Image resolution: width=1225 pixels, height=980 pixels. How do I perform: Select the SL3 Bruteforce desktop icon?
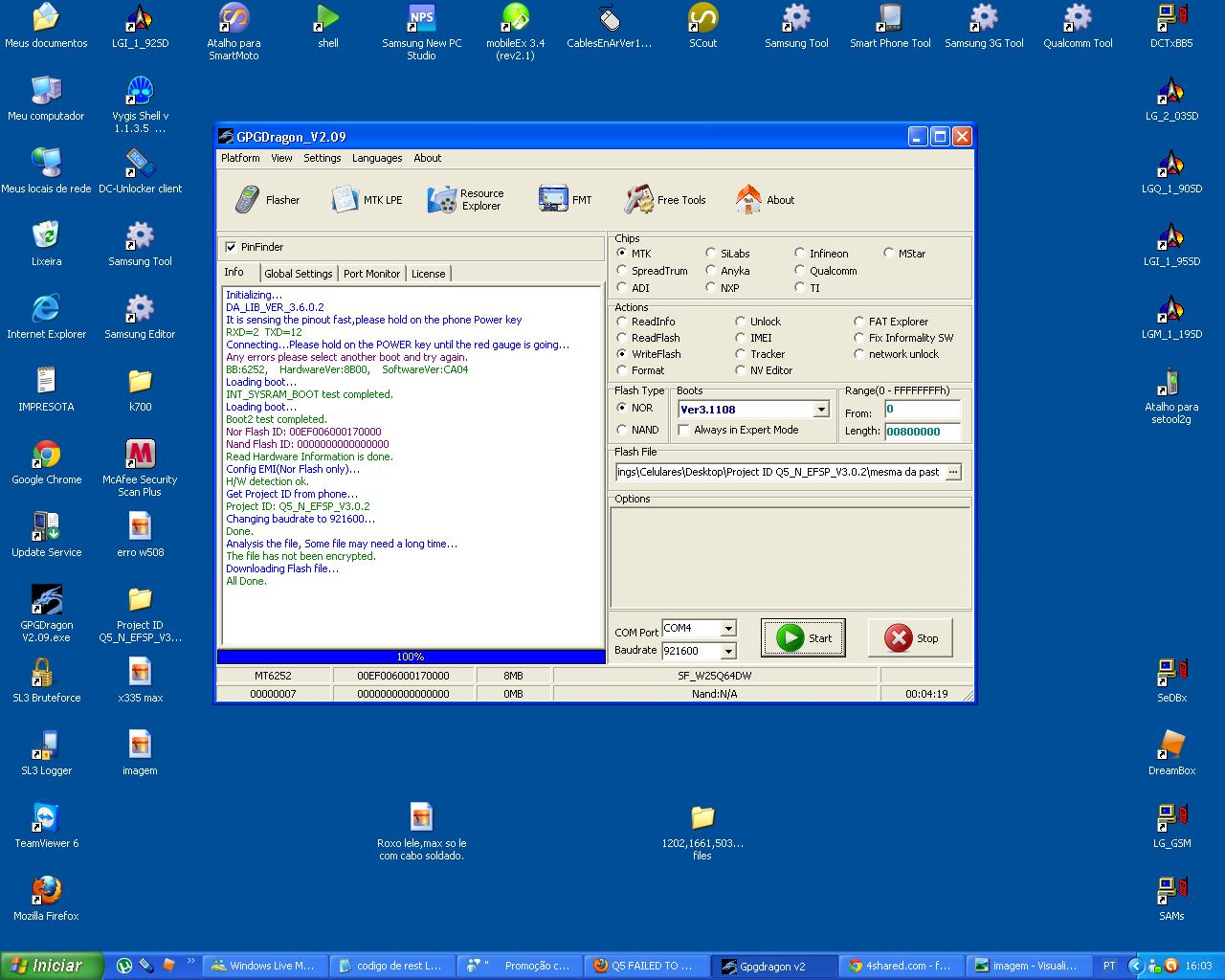click(46, 680)
